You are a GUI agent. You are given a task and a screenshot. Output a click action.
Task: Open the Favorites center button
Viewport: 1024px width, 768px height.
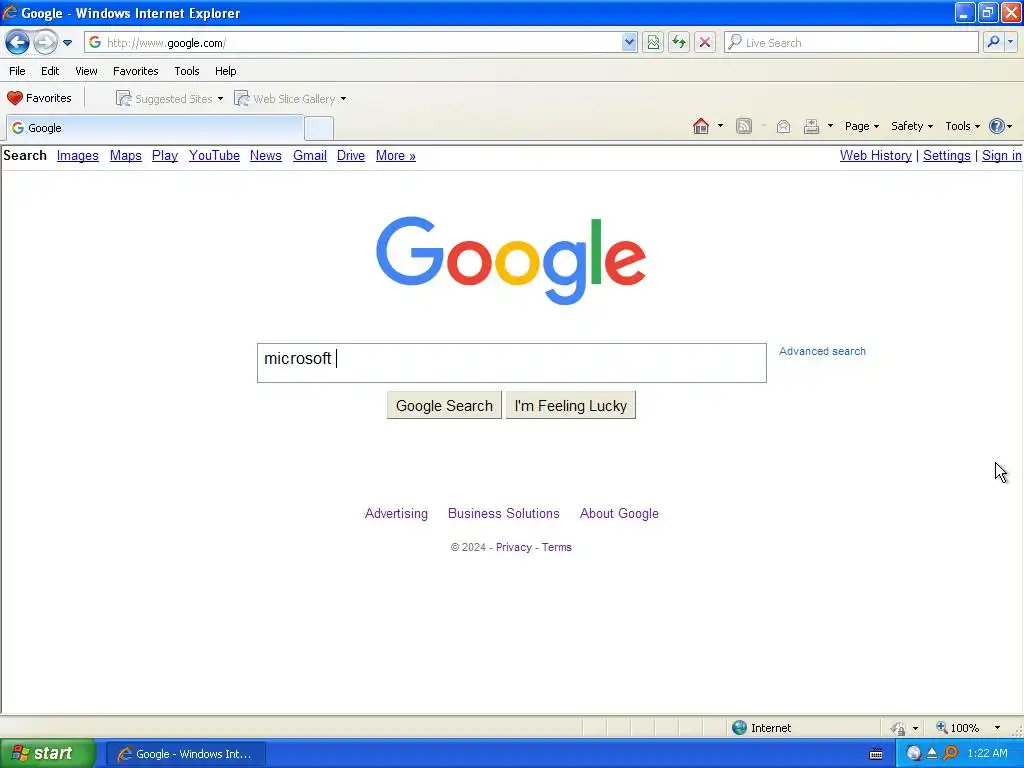click(x=39, y=98)
